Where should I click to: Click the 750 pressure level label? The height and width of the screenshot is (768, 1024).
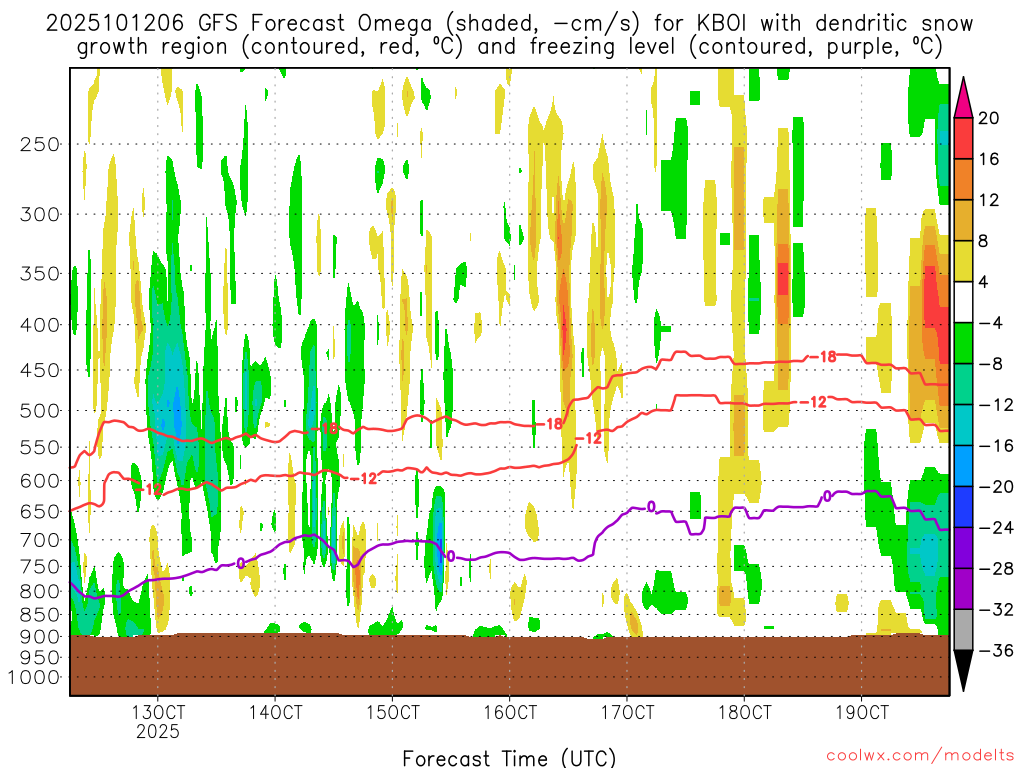40,567
